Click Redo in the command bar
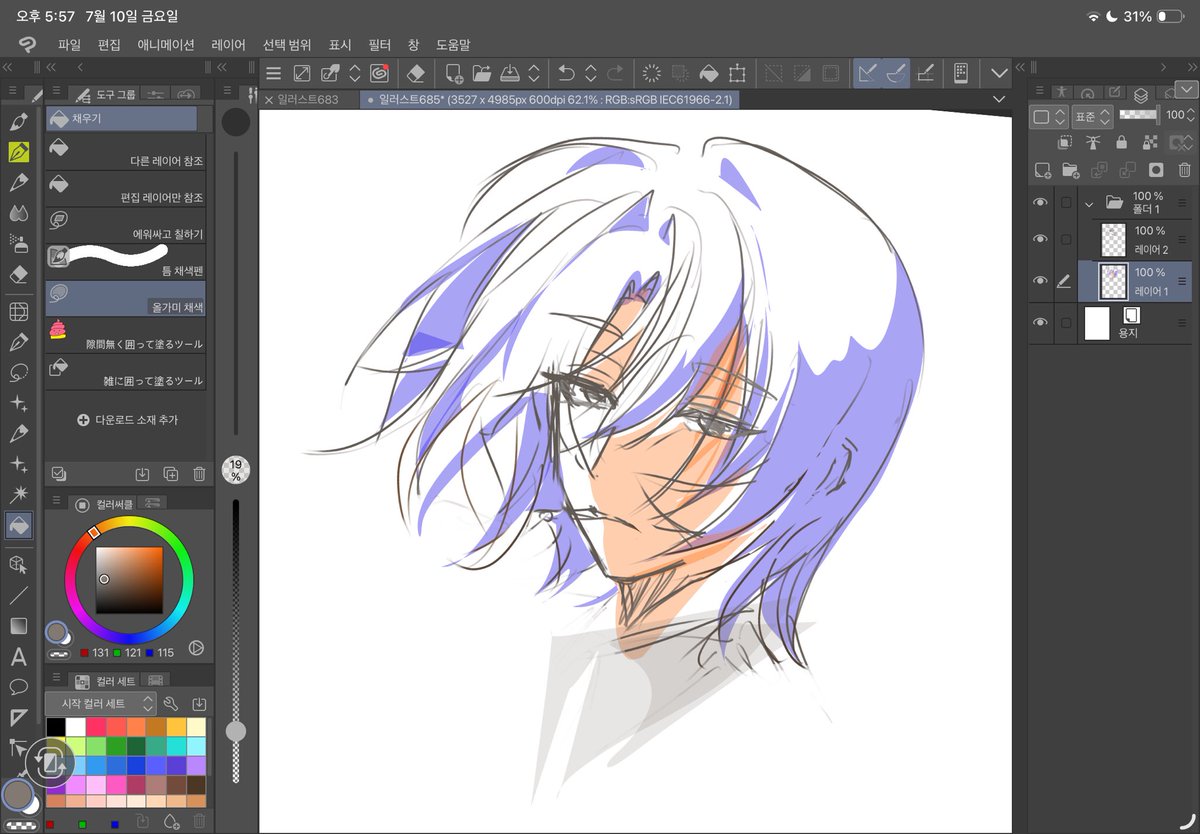The image size is (1200, 834). [615, 73]
